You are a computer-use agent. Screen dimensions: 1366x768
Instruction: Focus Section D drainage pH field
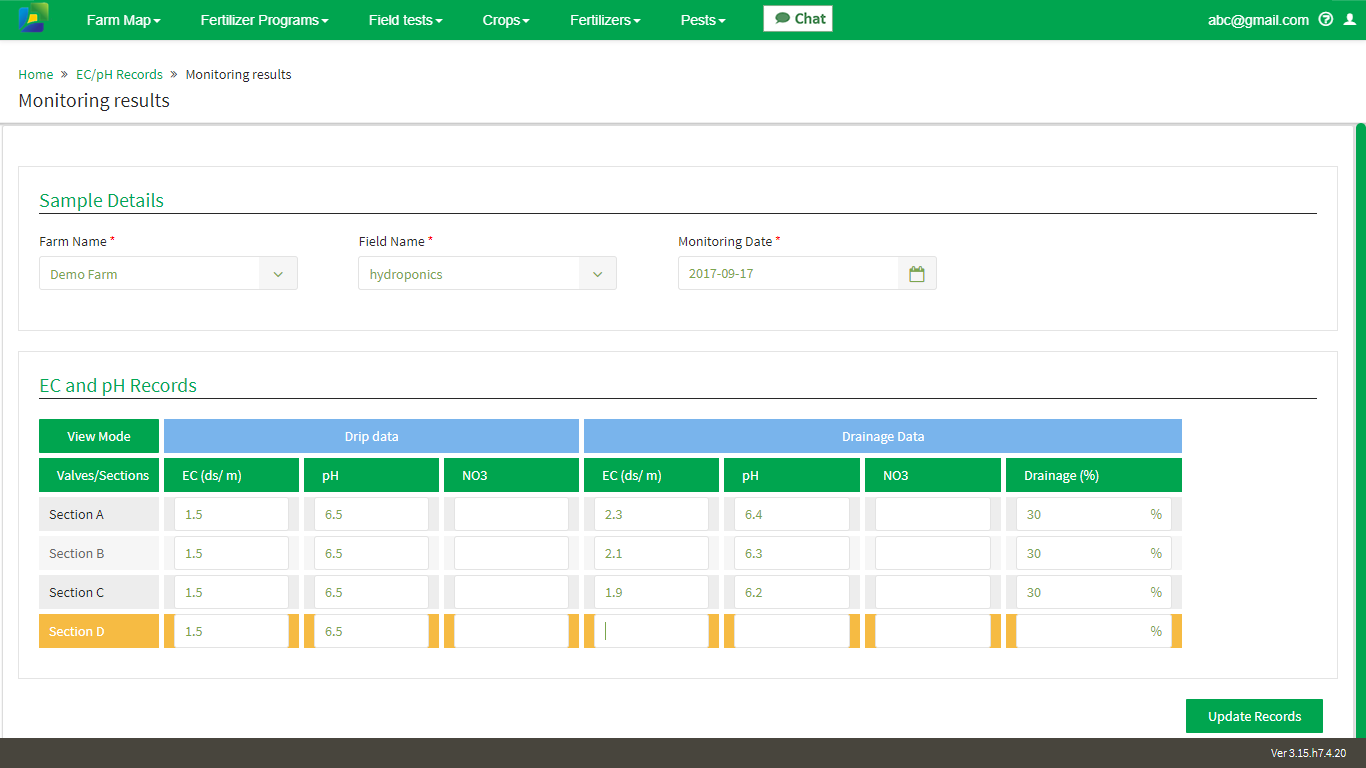point(792,631)
